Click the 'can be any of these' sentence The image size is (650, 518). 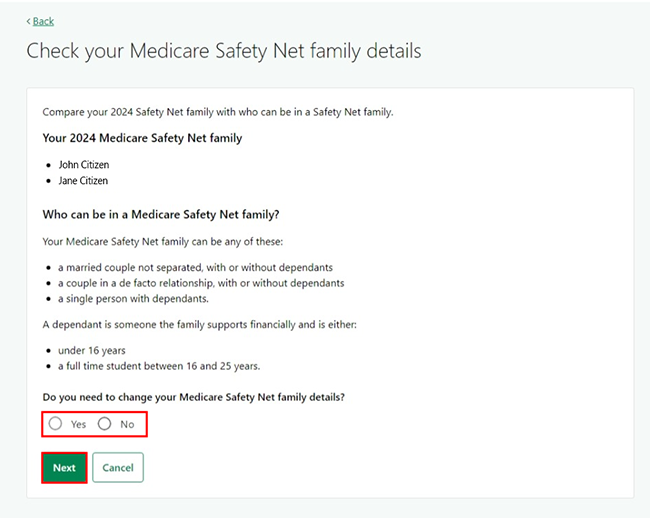[x=148, y=241]
